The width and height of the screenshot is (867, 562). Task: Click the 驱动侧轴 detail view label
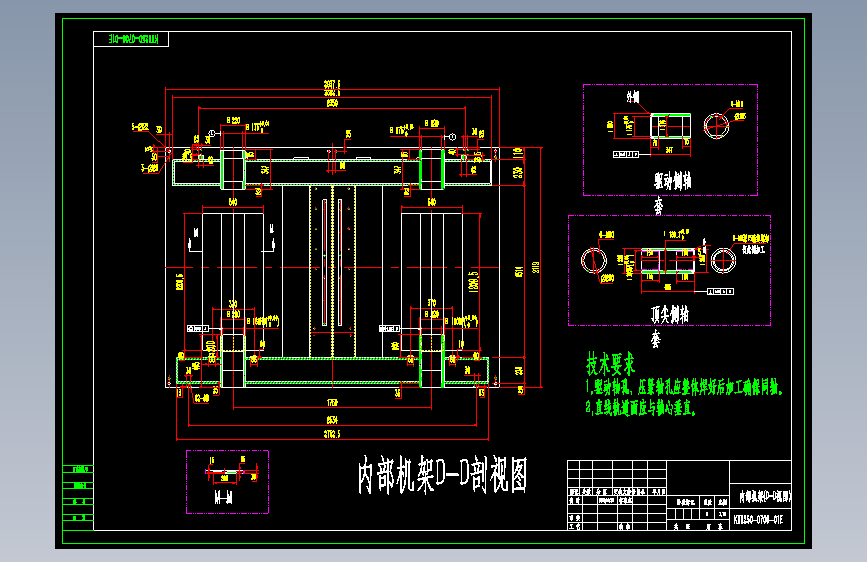672,181
